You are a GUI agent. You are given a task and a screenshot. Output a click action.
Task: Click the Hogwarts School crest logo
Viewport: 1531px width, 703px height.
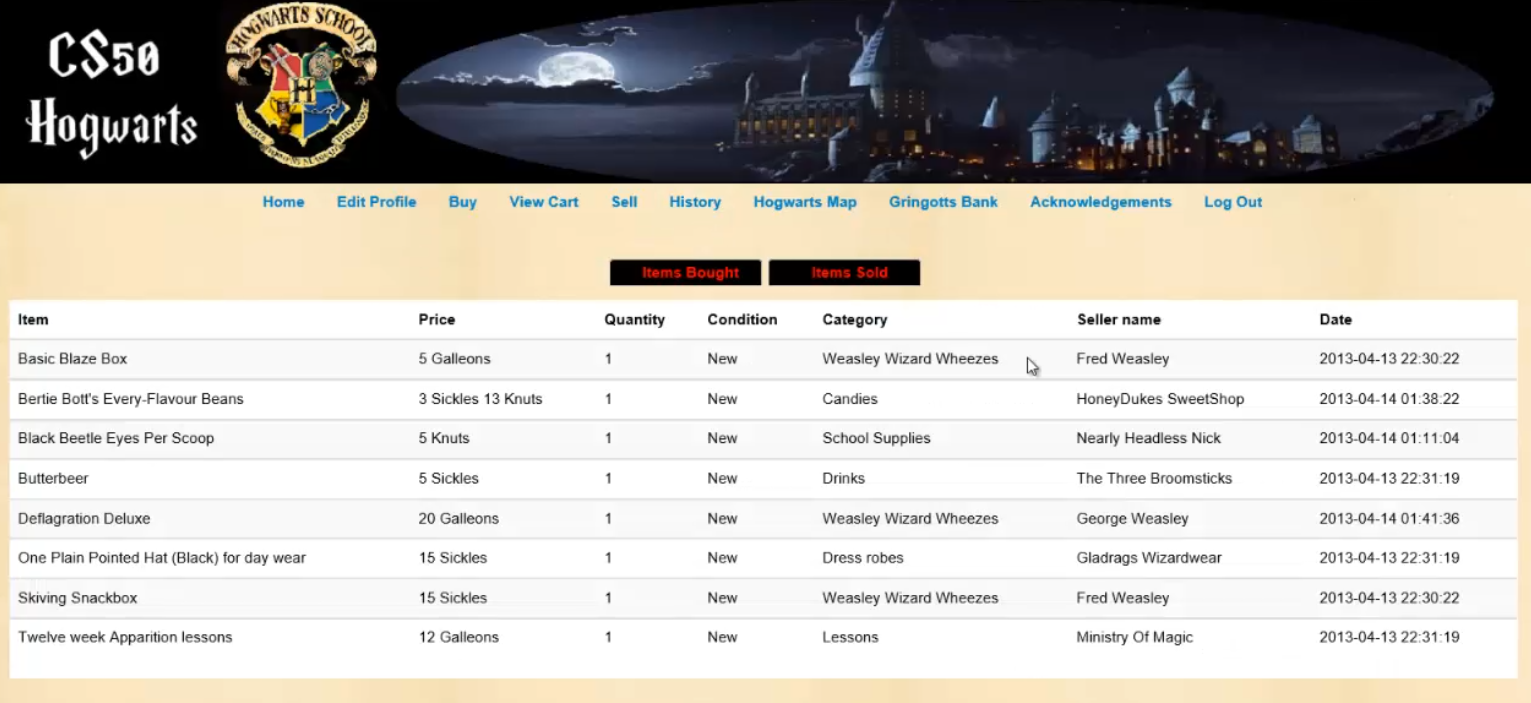point(301,86)
